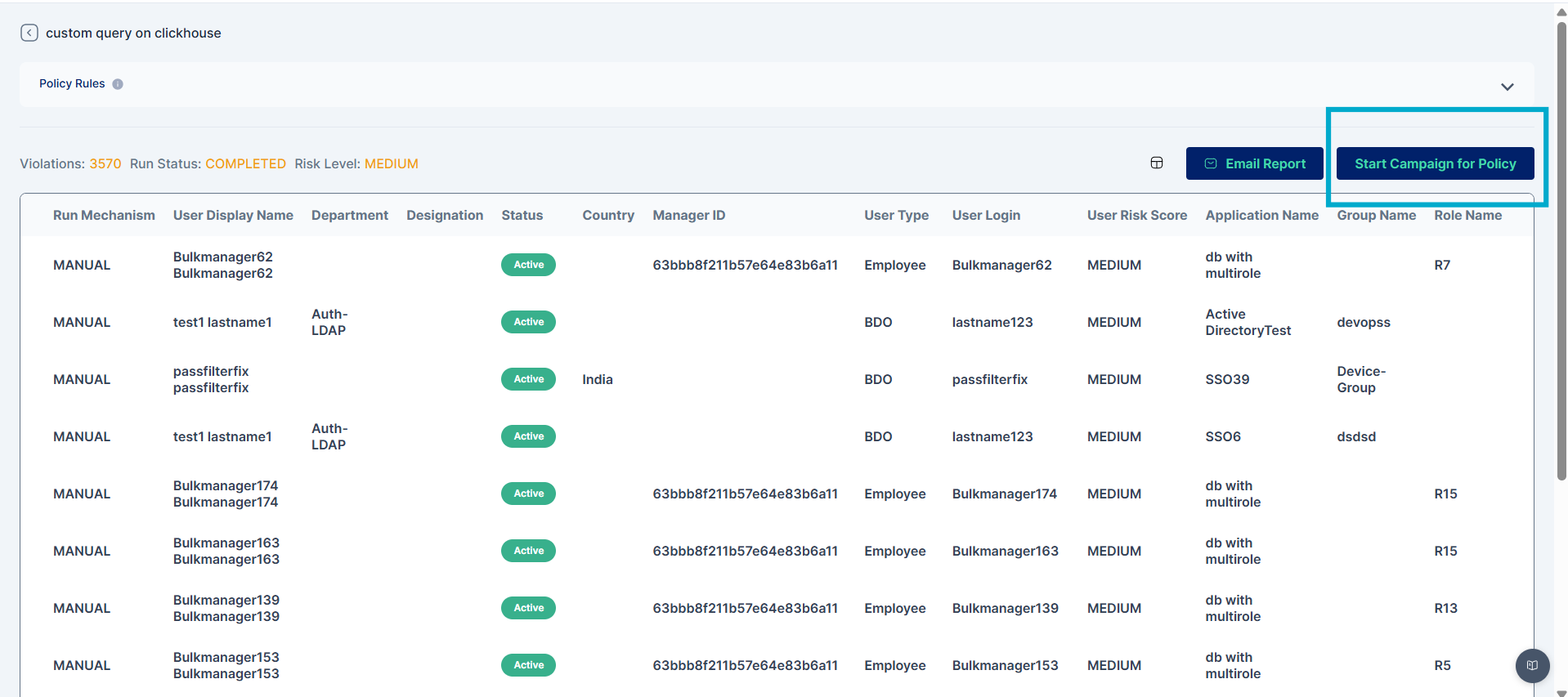Click the scrollbar up arrow
This screenshot has height=697, width=1568.
[1561, 12]
